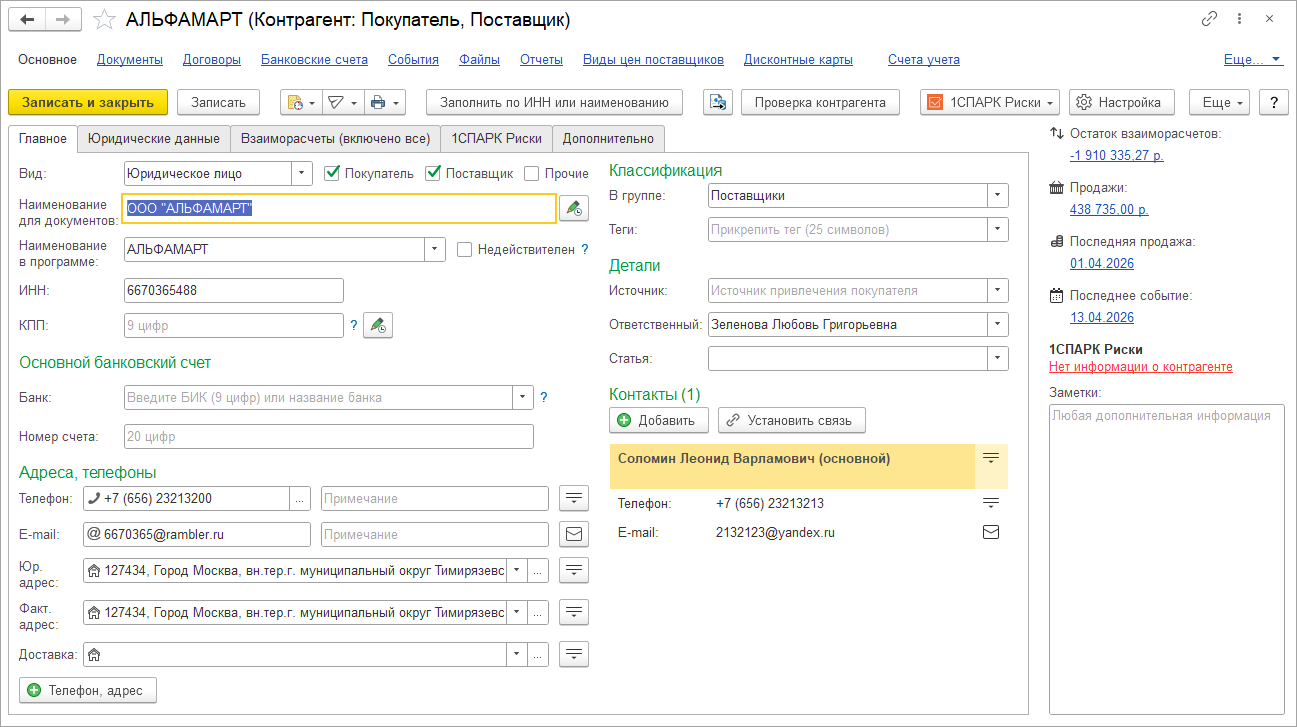This screenshot has width=1297, height=727.
Task: Open the sales amount link 438 735,00 р.
Action: [1108, 209]
